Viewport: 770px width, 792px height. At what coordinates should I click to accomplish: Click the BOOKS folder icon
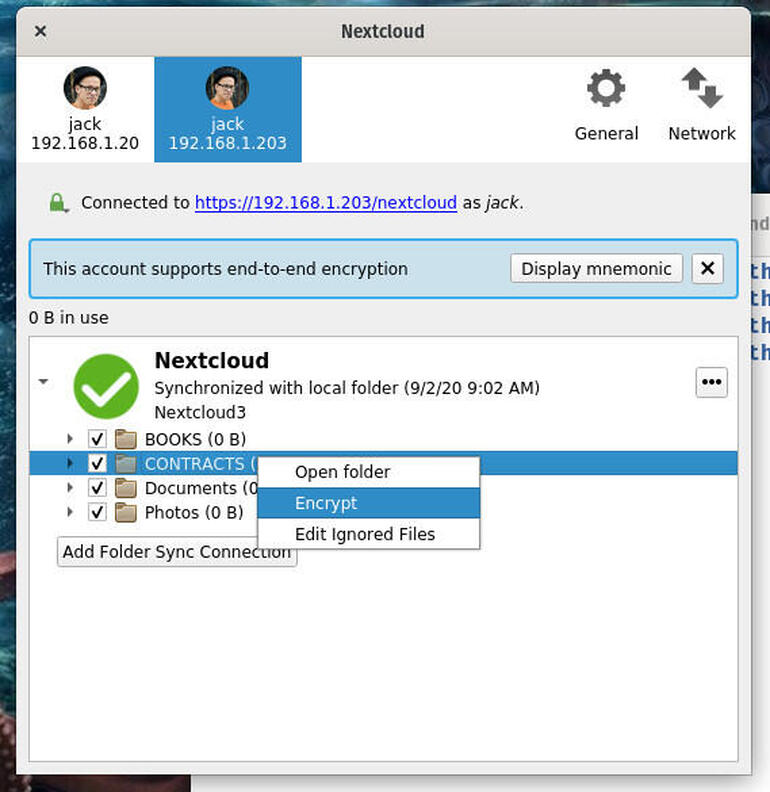pyautogui.click(x=126, y=439)
